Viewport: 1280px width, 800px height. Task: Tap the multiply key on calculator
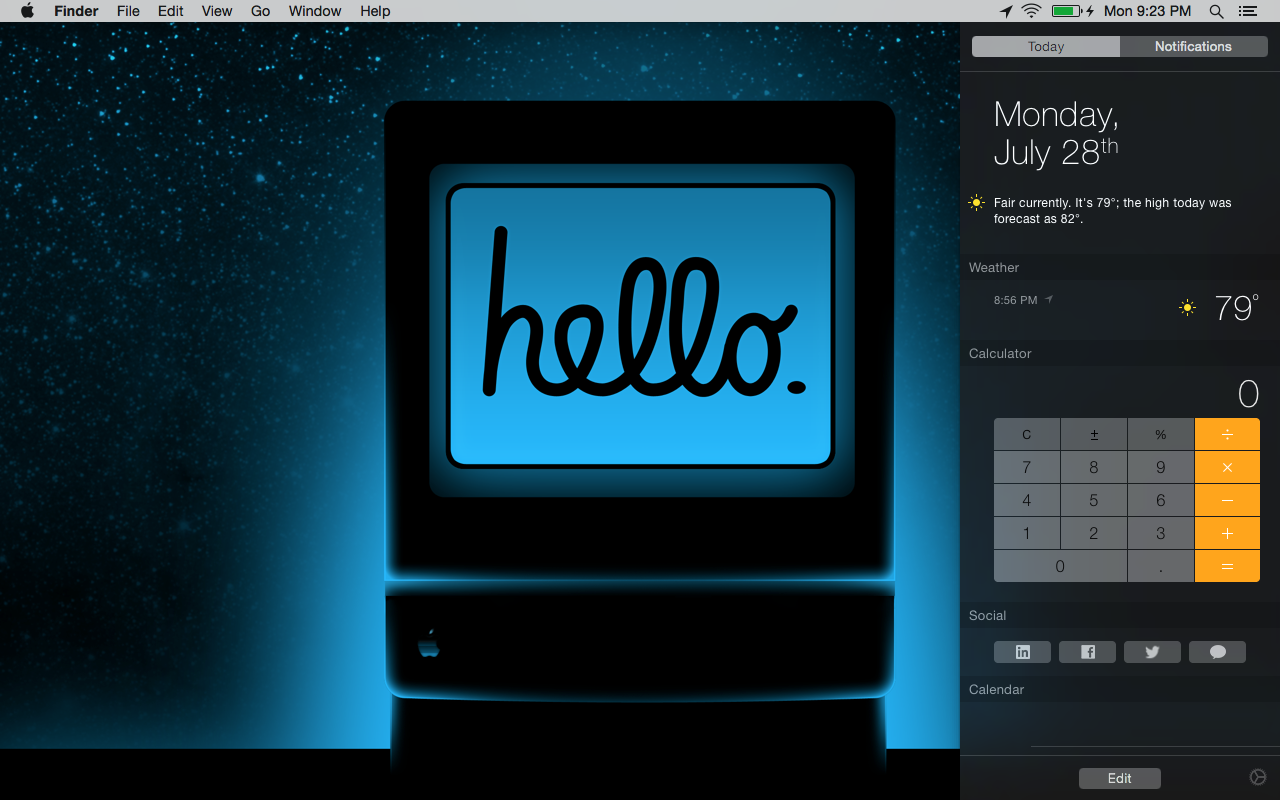click(1227, 467)
